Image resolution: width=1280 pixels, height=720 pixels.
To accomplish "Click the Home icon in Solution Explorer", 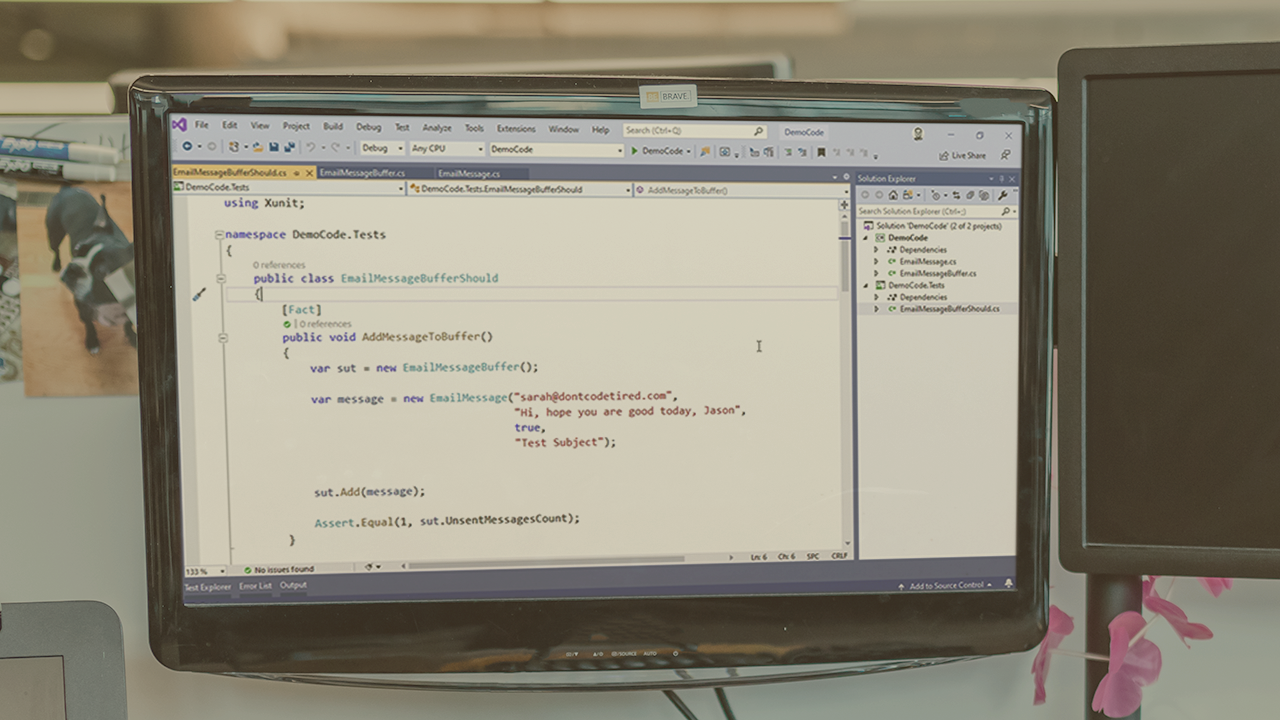I will click(893, 196).
